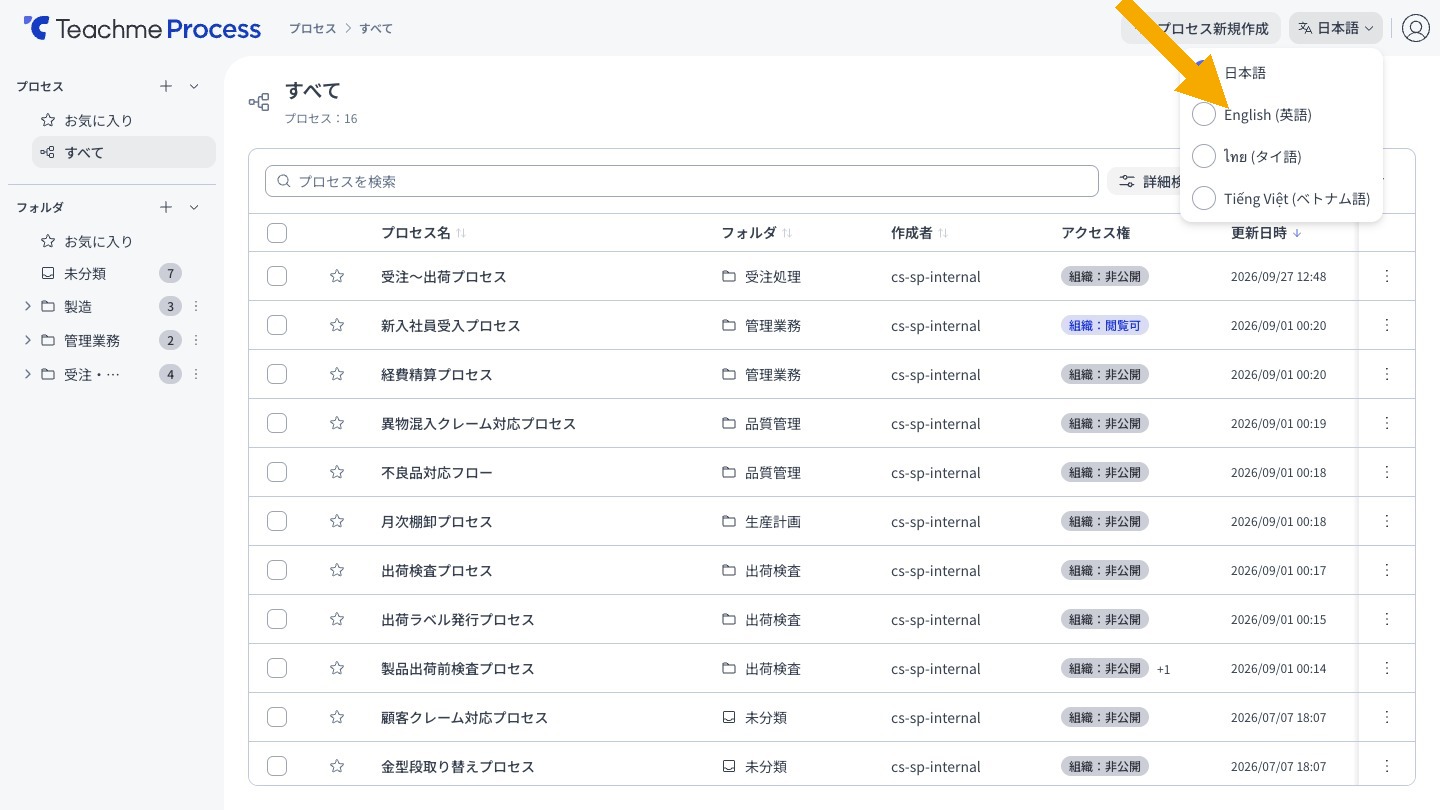Click the プロセスを検索 search field
Screen dimensions: 1440x810
[x=682, y=181]
